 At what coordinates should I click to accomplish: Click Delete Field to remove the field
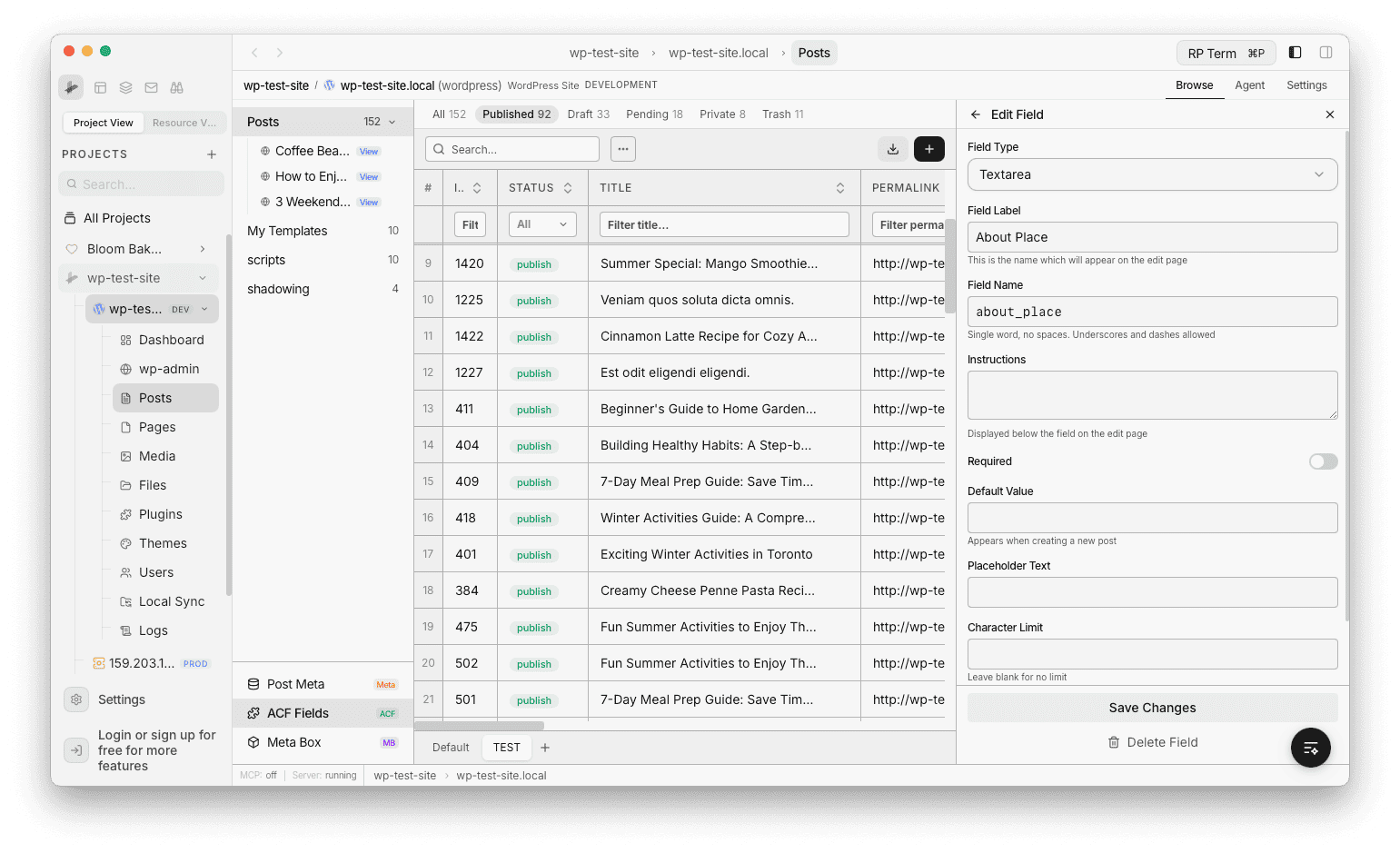click(1152, 742)
